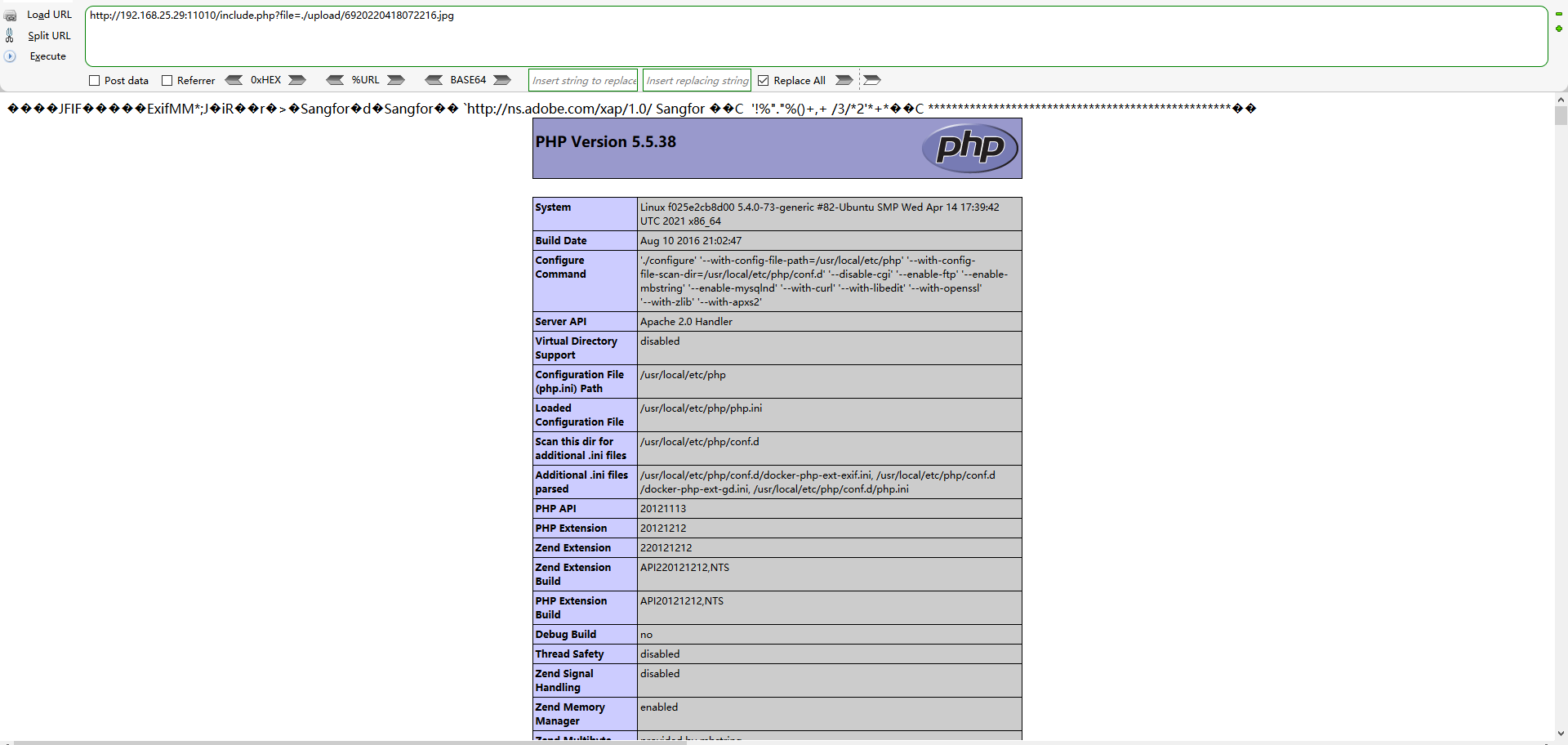Click the vertical scrollbar thumb
Viewport: 1568px width, 745px height.
1561,116
